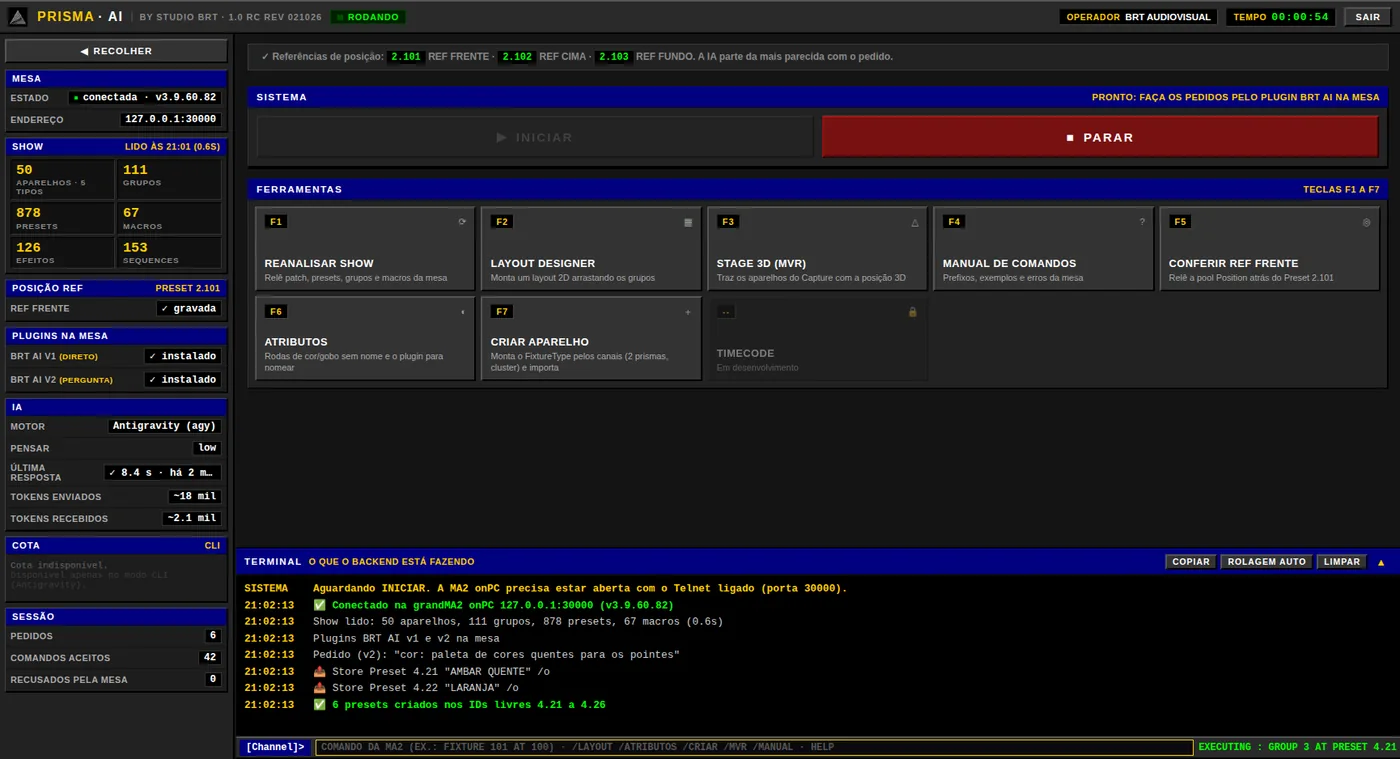The image size is (1400, 759).
Task: Open Manual de Comandos tool
Action: 1043,249
